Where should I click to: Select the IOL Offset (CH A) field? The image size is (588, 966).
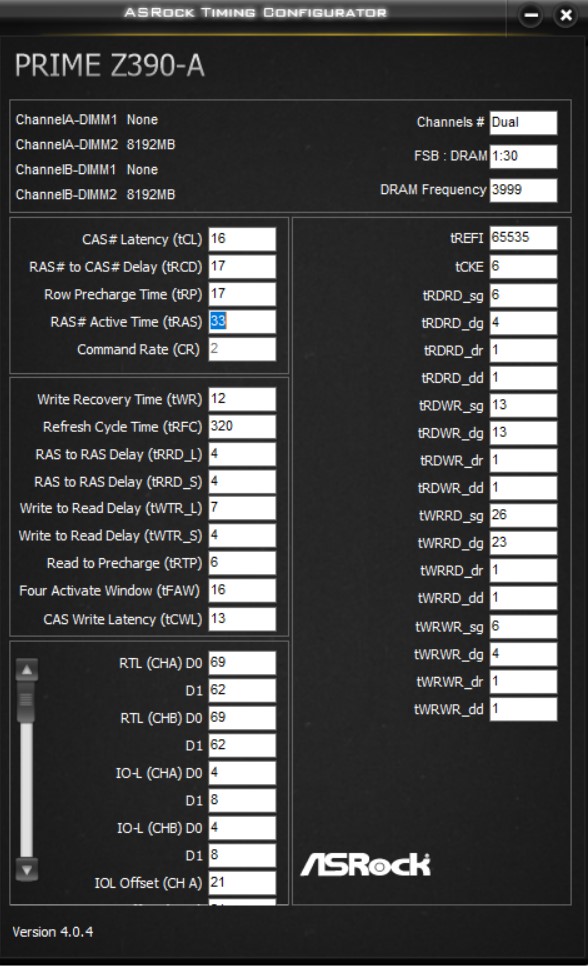[x=242, y=883]
